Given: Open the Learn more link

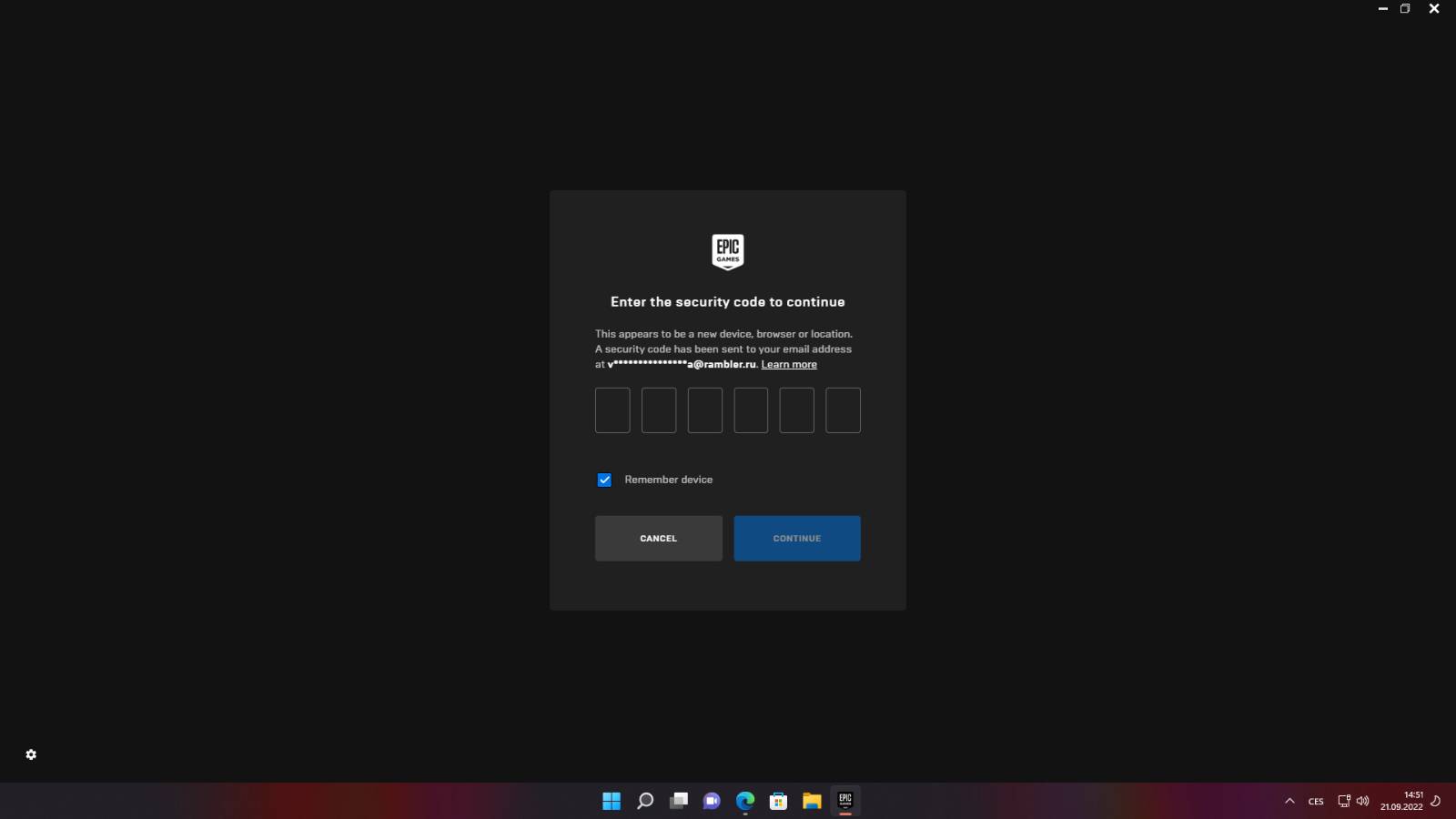Looking at the screenshot, I should point(789,364).
